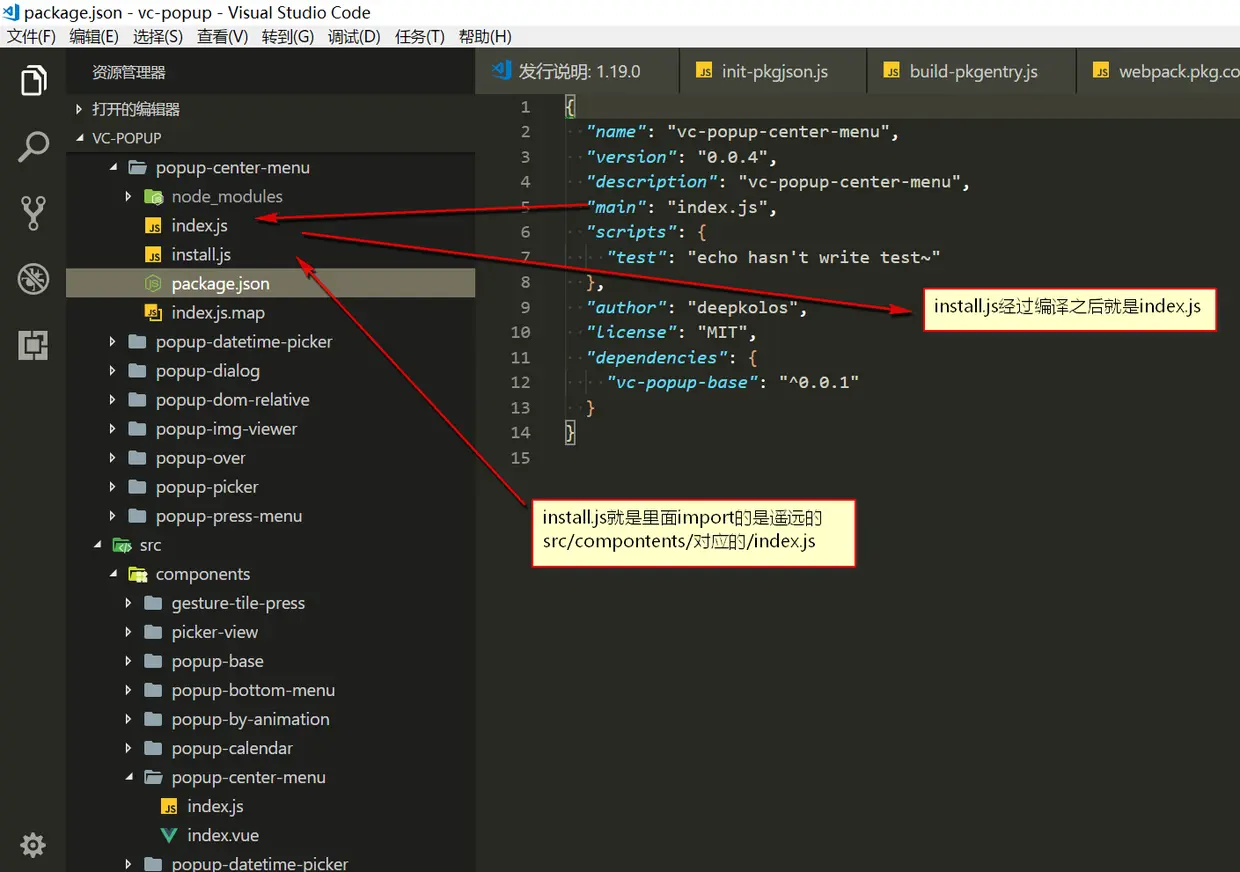
Task: Collapse the components folder arrow
Action: pos(113,574)
